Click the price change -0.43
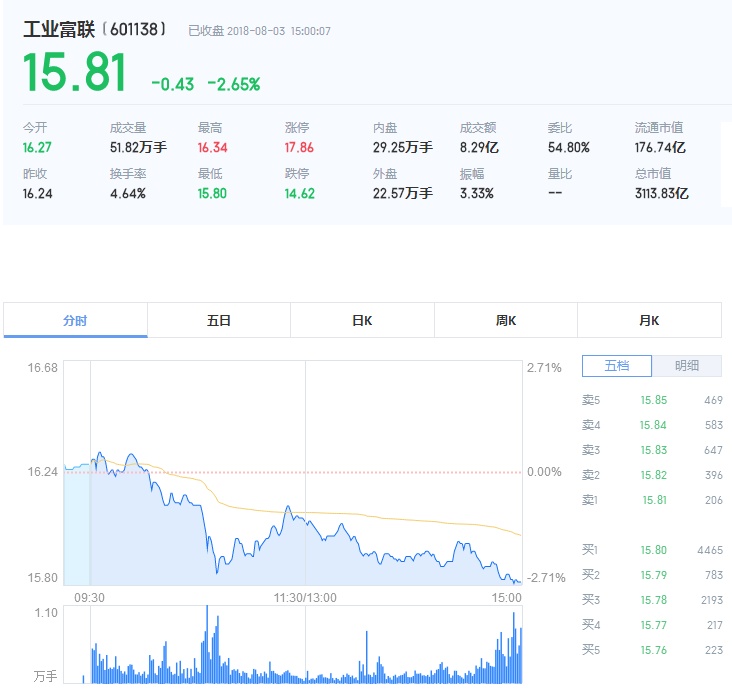Image resolution: width=732 pixels, height=692 pixels. (x=173, y=85)
